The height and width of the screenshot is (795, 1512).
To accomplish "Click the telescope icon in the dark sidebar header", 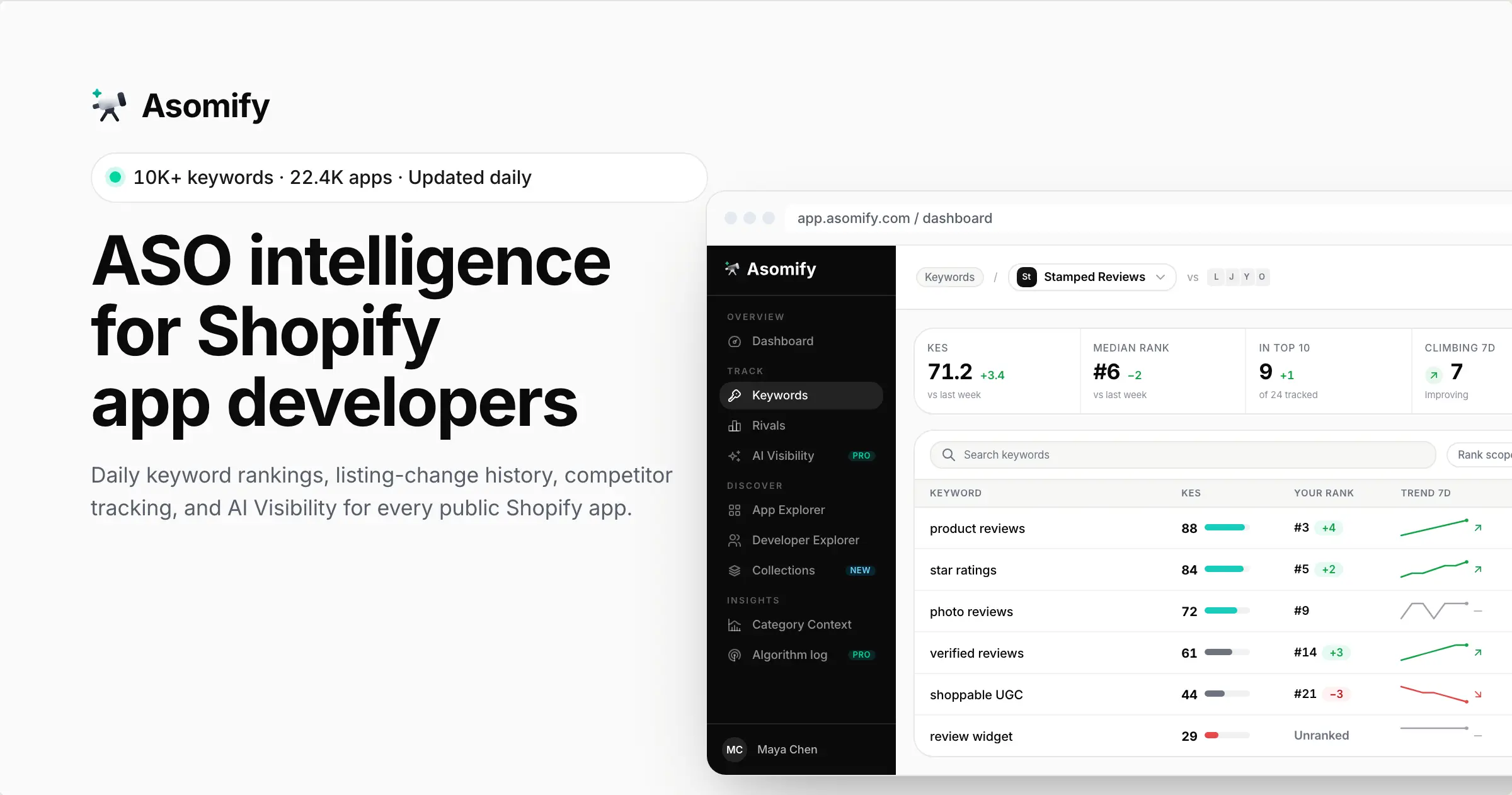I will (732, 269).
